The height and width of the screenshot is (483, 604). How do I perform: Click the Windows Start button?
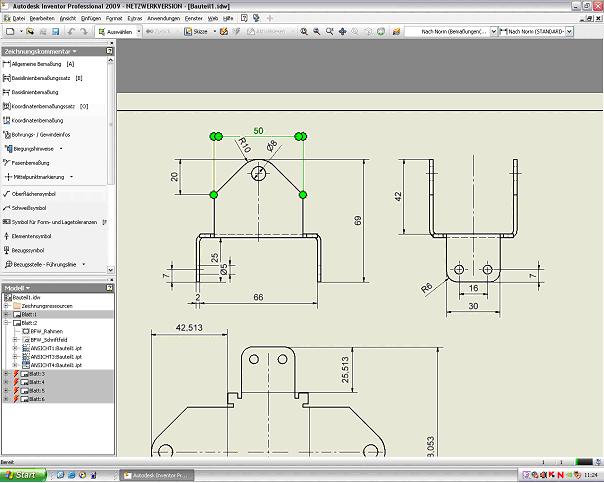[x=20, y=475]
